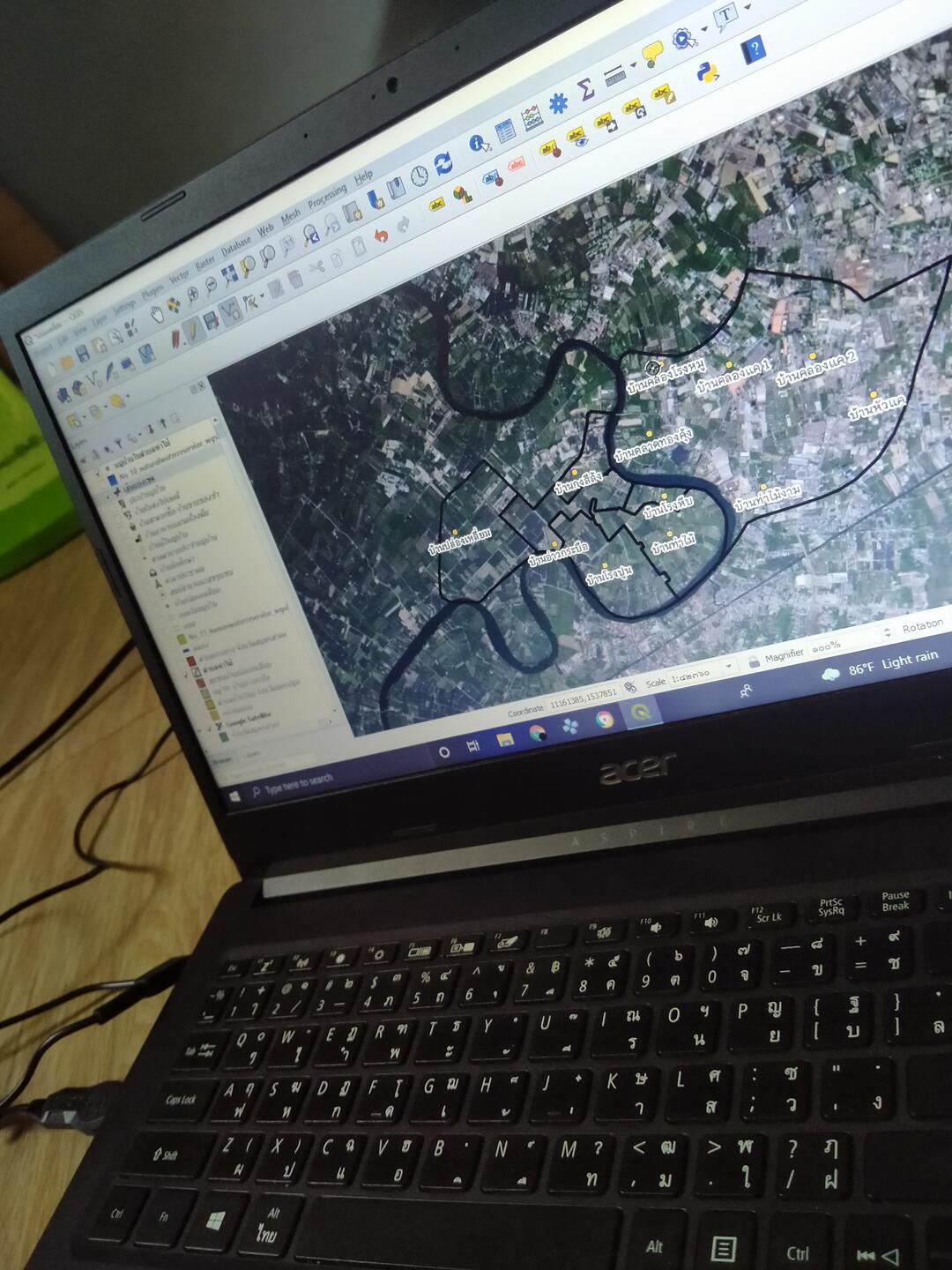Click the Identify Features tool
952x1270 pixels.
478,143
